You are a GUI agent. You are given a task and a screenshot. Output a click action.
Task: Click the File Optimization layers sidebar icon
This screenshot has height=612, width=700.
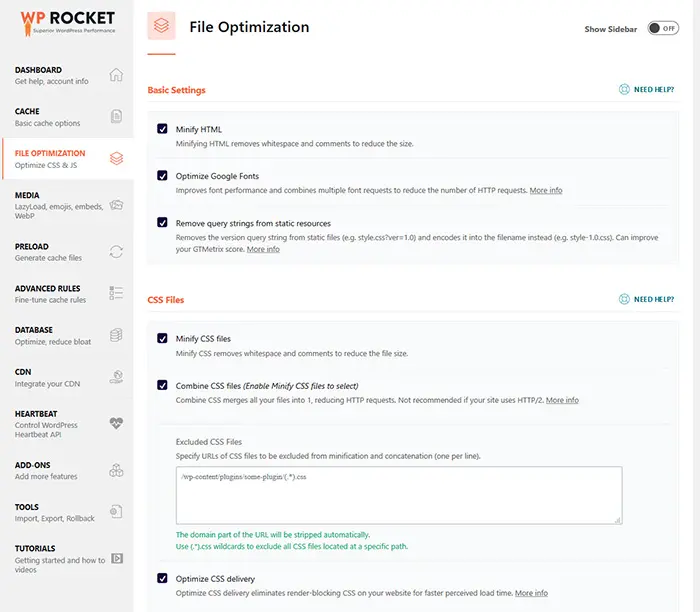[x=117, y=158]
